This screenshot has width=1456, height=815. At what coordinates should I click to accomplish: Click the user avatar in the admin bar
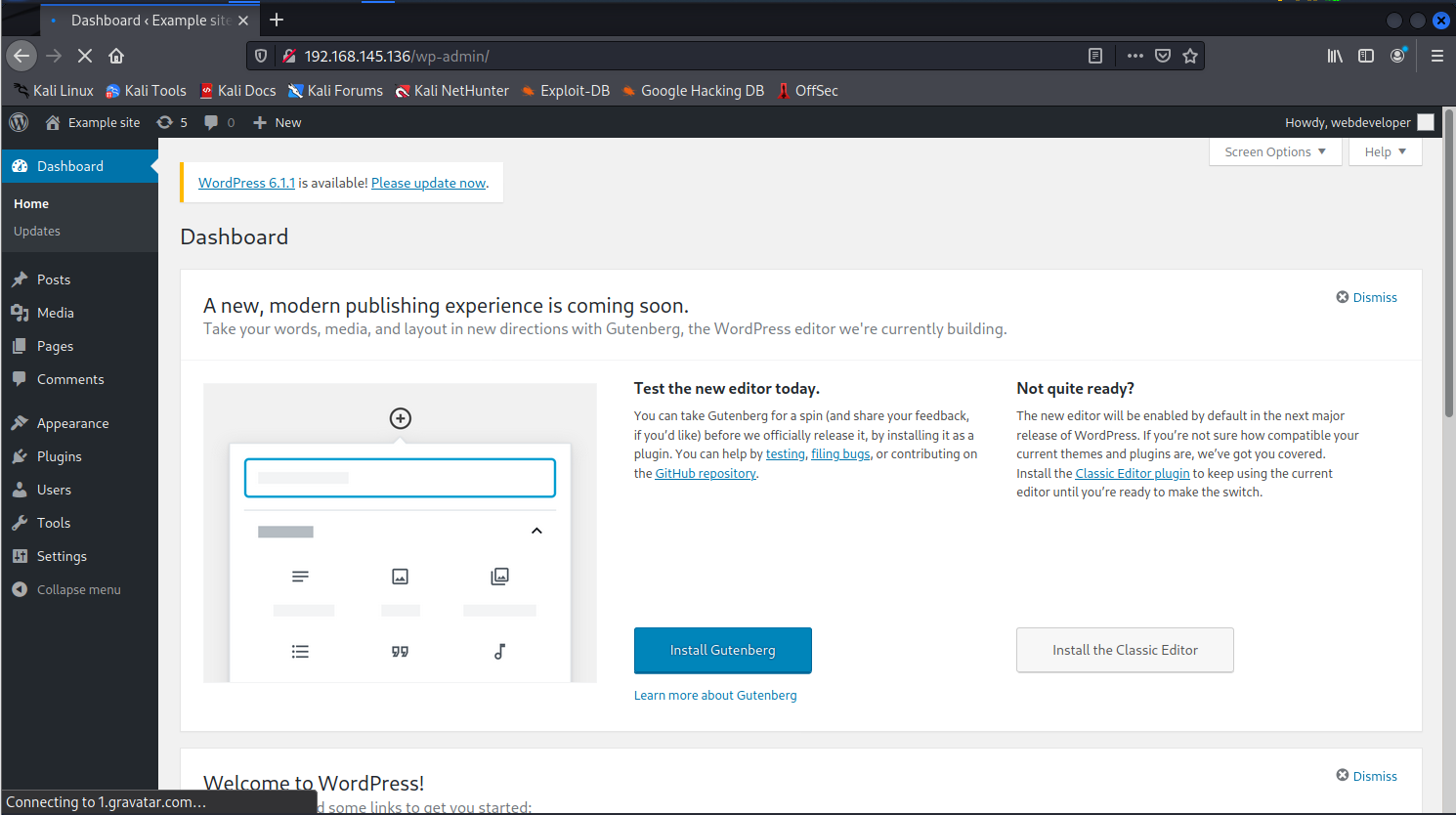point(1426,122)
